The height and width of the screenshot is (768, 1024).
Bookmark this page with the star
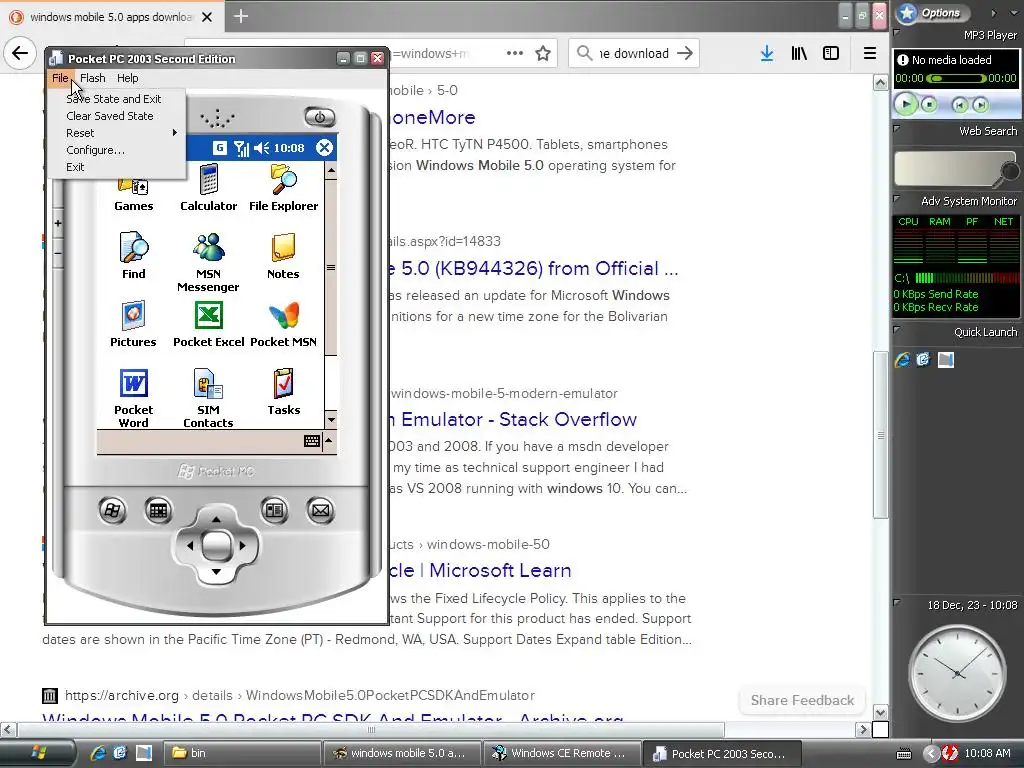coord(543,54)
